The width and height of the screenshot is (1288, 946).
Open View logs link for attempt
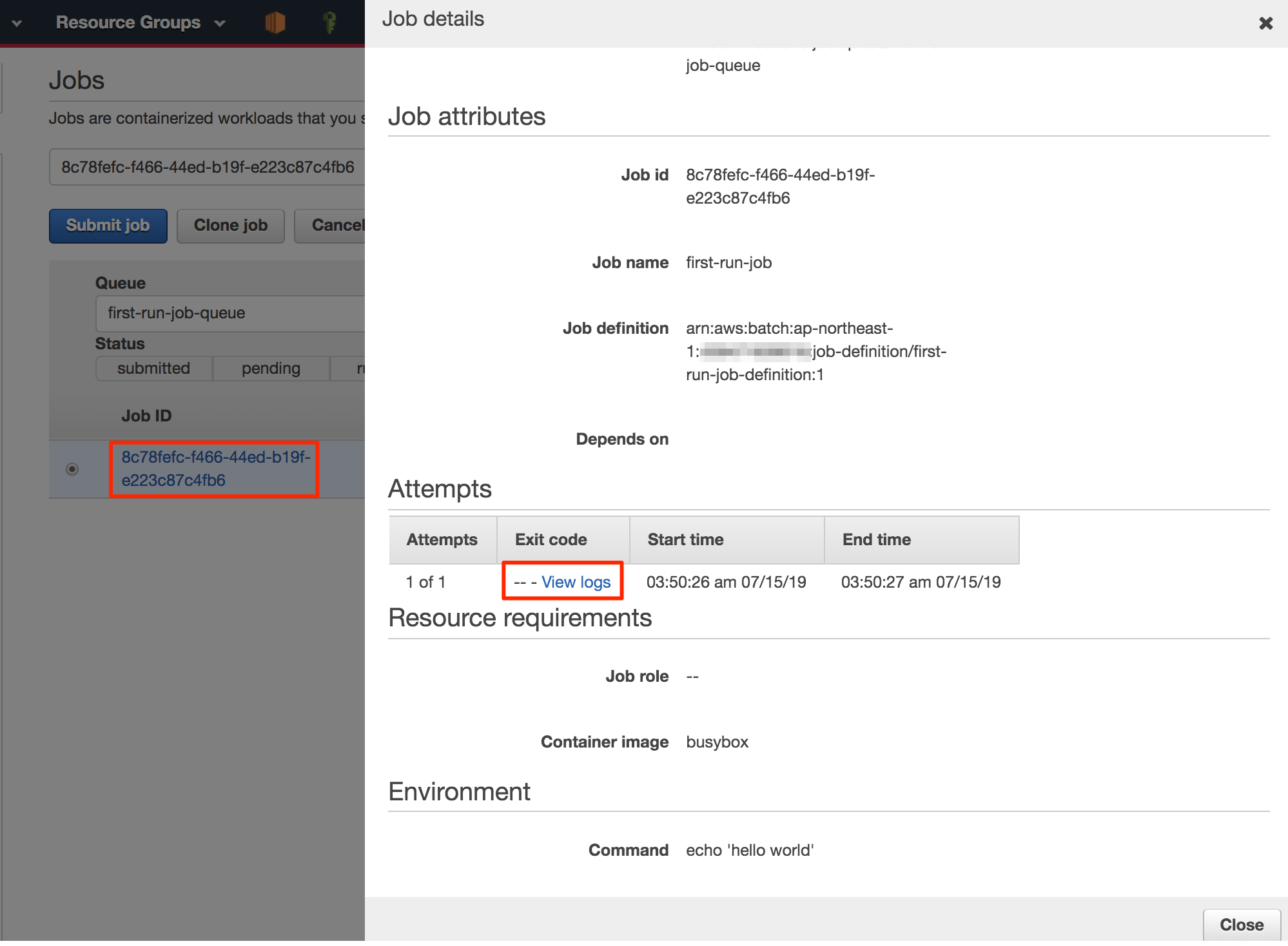point(576,582)
